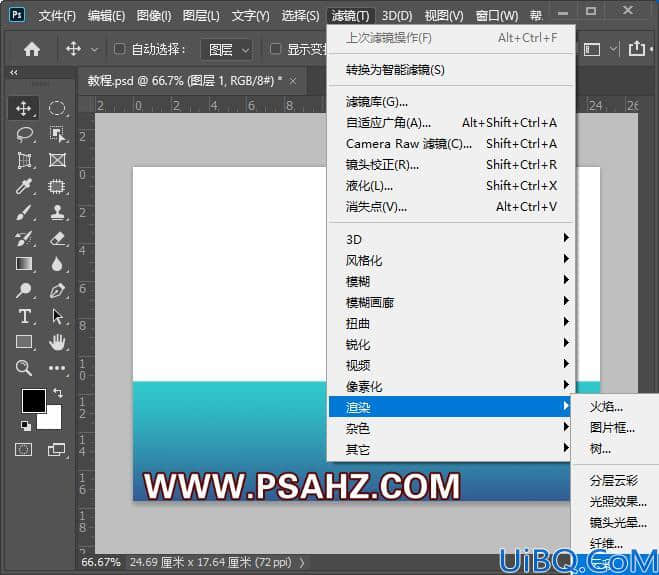659x575 pixels.
Task: Expand the 杂色 filter submenu
Action: click(x=449, y=428)
